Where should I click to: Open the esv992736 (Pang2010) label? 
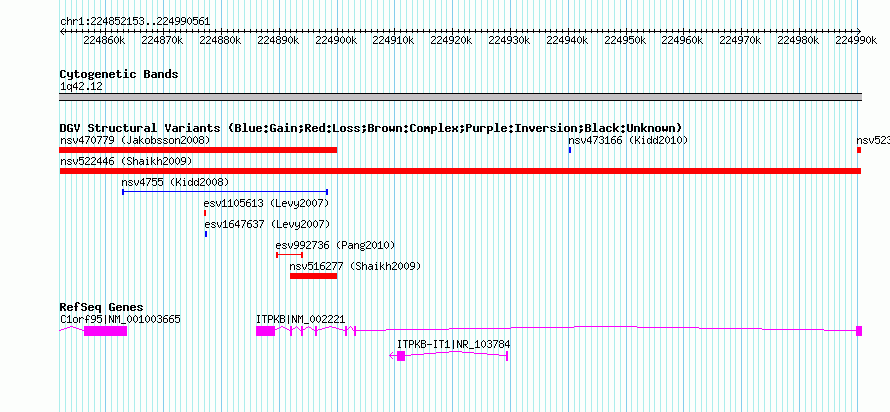pos(335,245)
